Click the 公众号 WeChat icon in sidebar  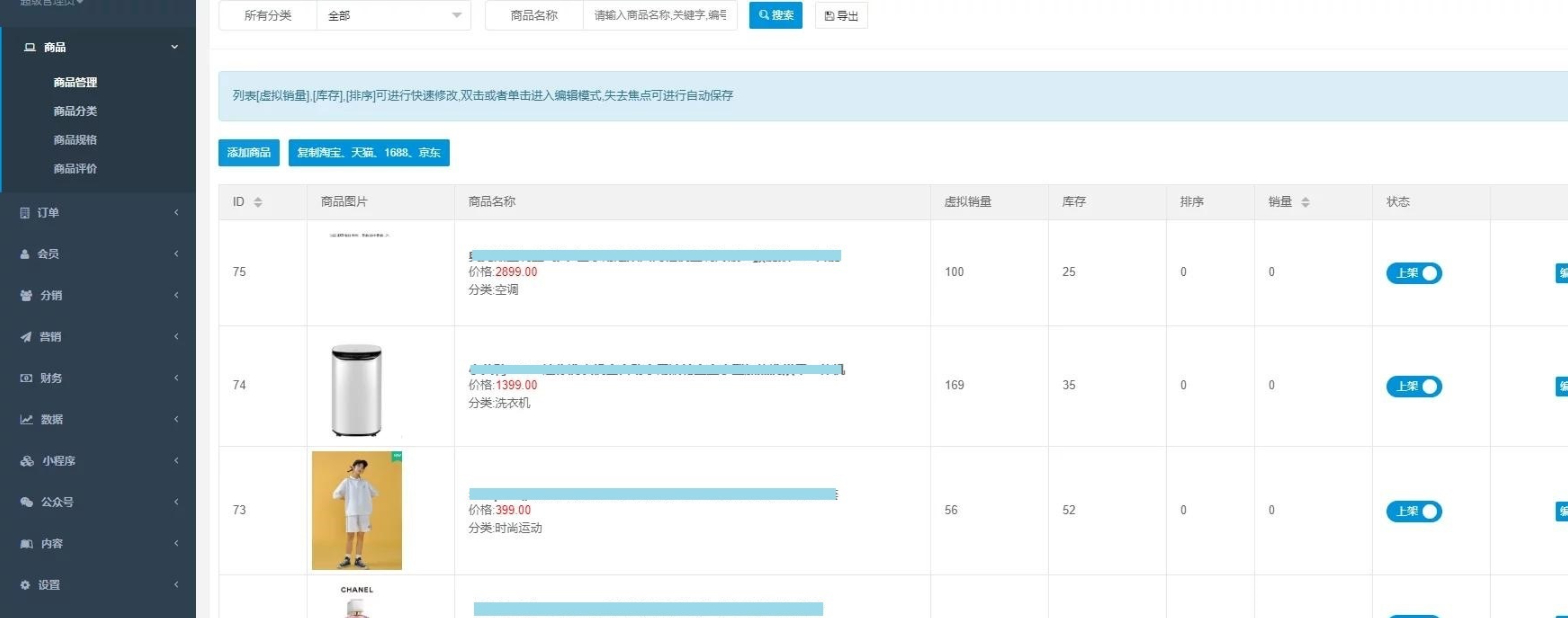point(27,502)
